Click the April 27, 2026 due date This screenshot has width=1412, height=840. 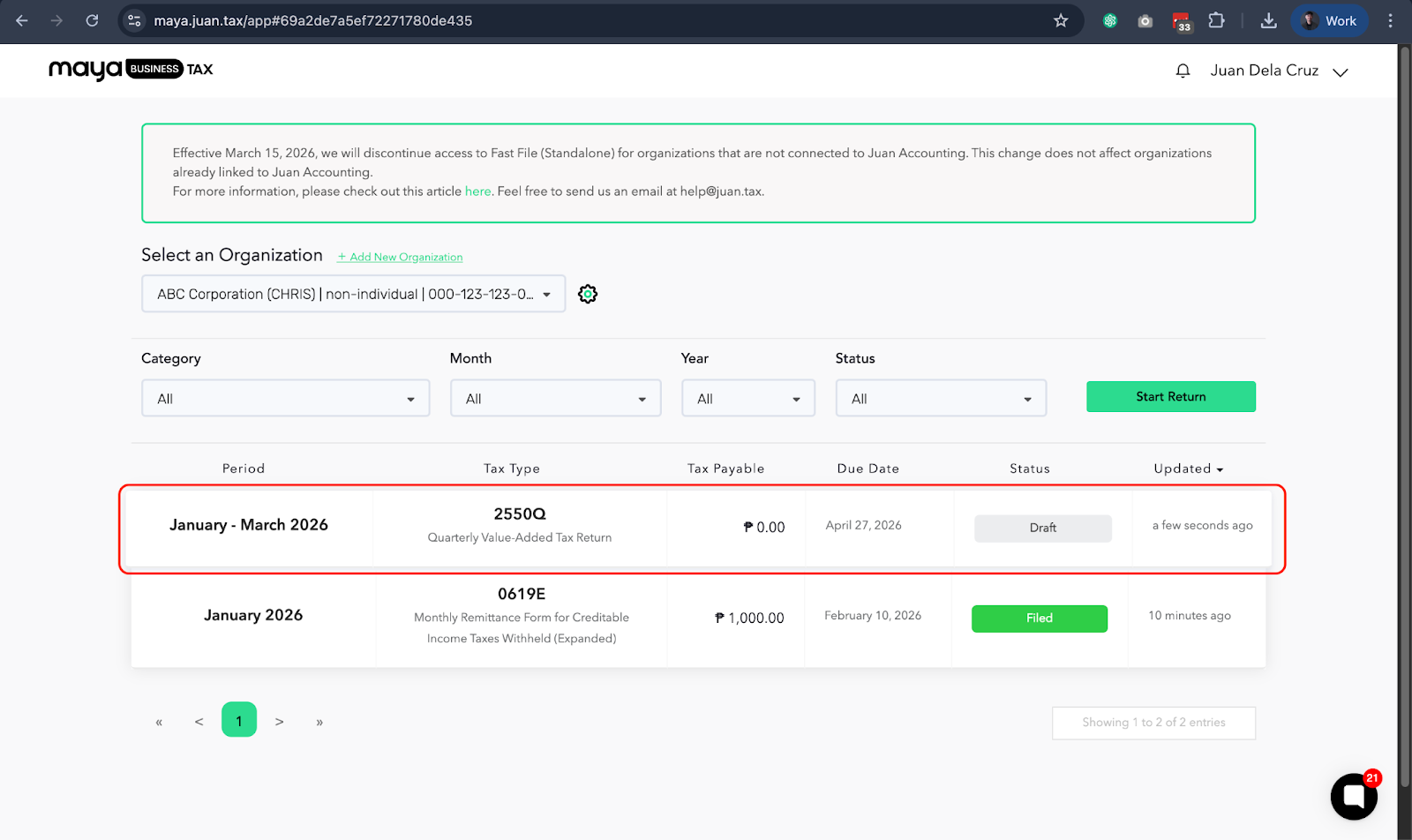(x=863, y=525)
